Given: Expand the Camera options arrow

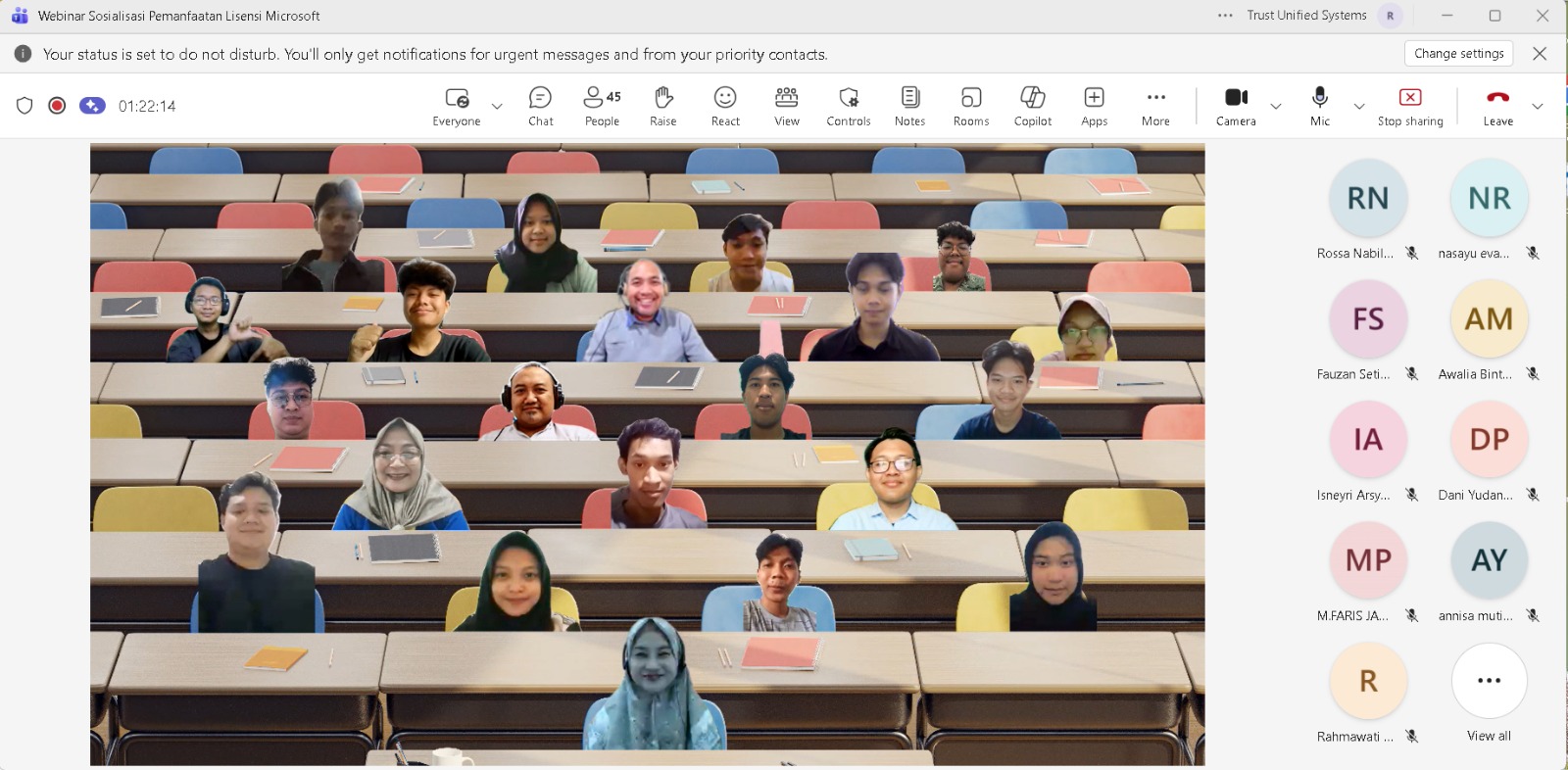Looking at the screenshot, I should 1276,106.
